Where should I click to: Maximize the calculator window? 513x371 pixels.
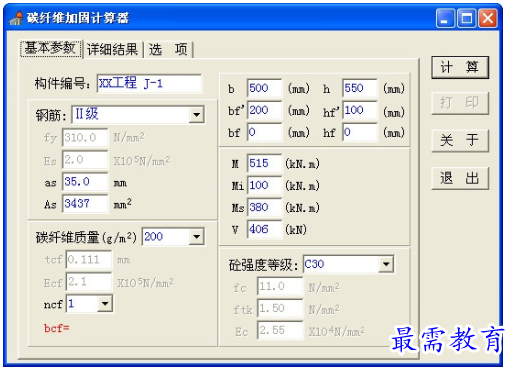tap(466, 18)
